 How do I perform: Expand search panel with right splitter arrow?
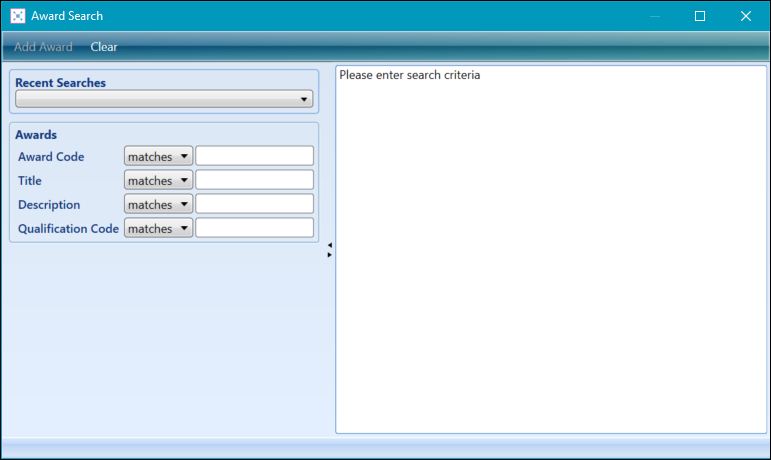pos(329,255)
